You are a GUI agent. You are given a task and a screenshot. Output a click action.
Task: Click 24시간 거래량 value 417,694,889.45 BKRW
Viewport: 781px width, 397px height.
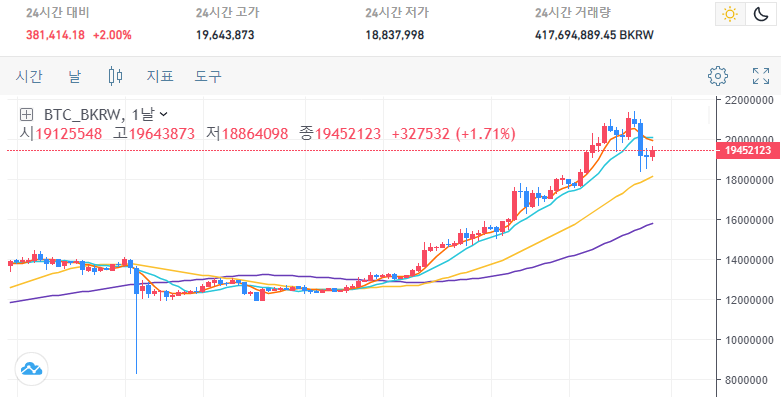click(594, 35)
